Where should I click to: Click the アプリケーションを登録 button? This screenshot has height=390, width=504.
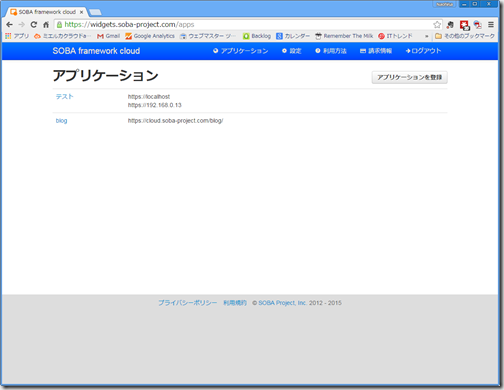click(409, 77)
